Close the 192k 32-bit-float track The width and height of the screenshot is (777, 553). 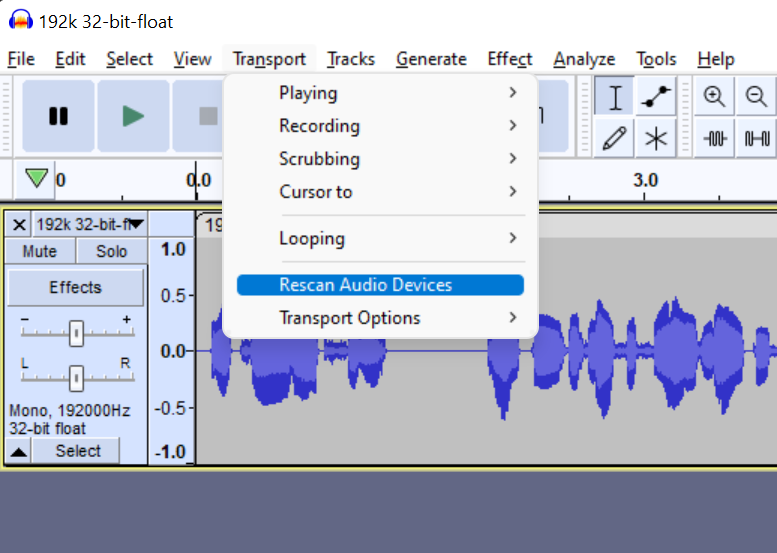pos(19,225)
